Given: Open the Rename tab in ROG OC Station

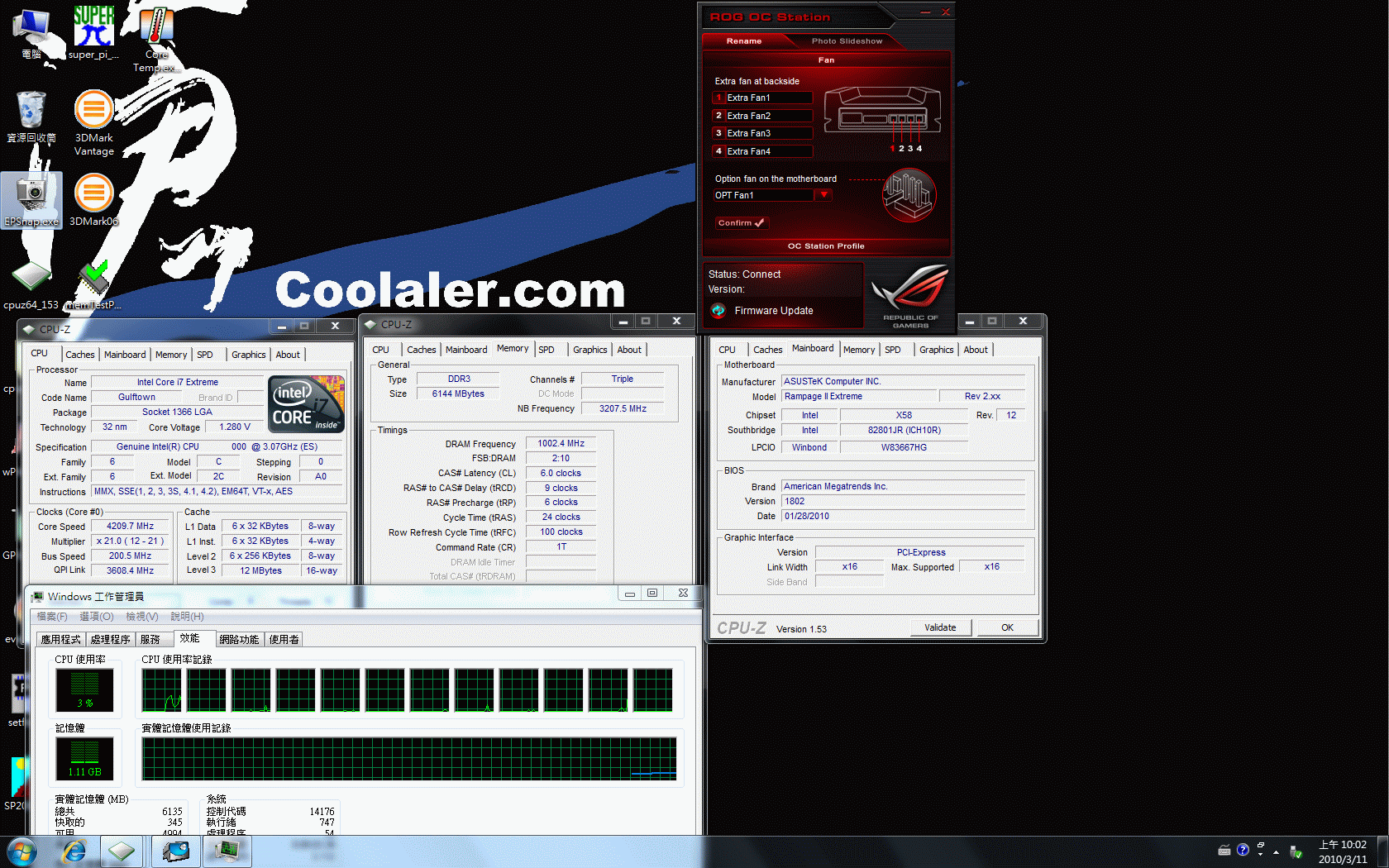Looking at the screenshot, I should (x=744, y=41).
